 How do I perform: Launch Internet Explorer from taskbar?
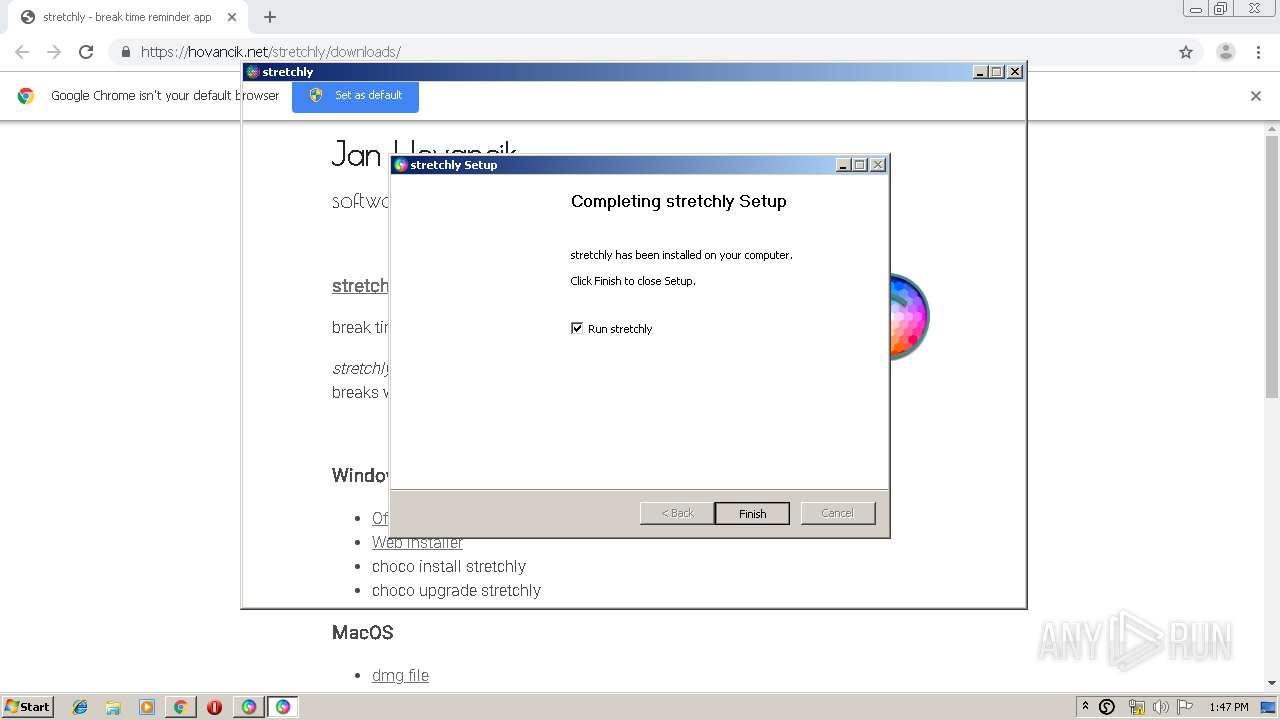coord(80,707)
